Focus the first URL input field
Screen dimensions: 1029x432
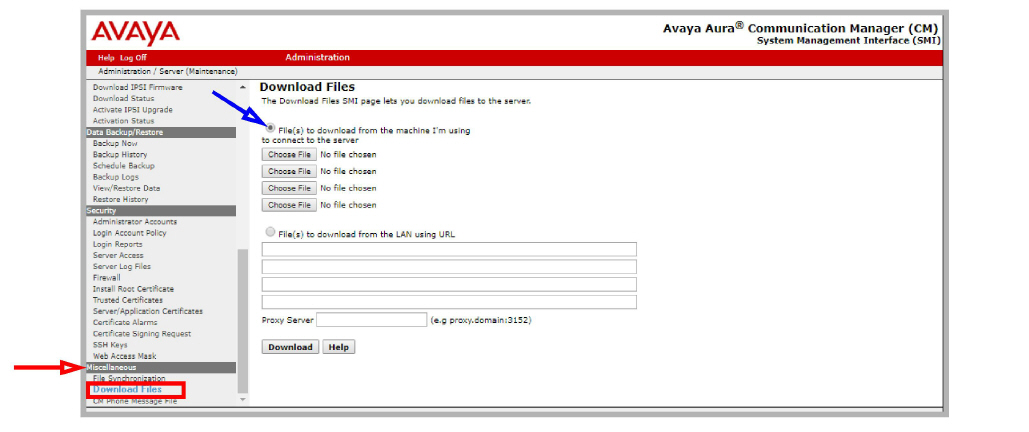449,249
